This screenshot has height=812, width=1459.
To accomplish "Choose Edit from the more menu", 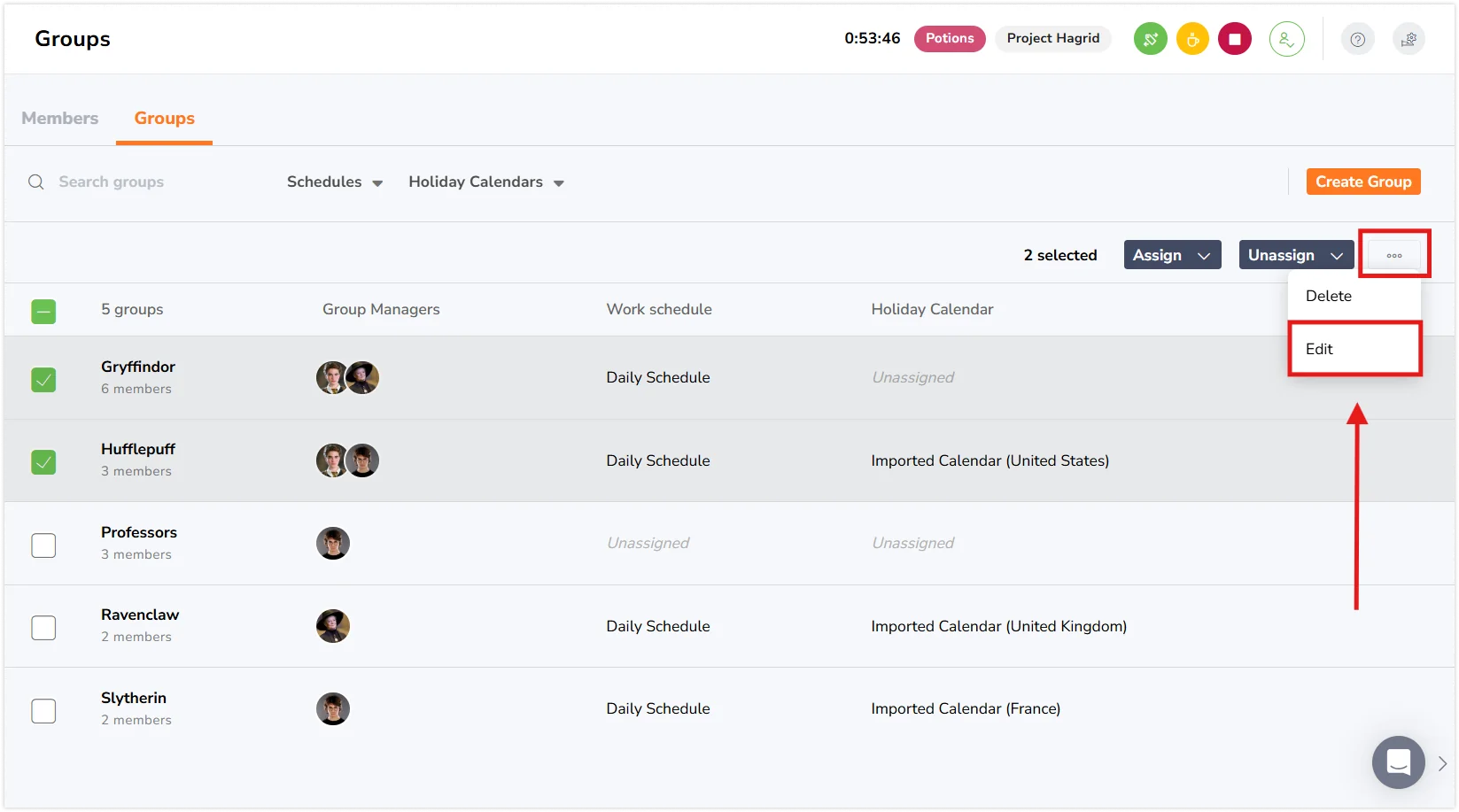I will [x=1354, y=349].
